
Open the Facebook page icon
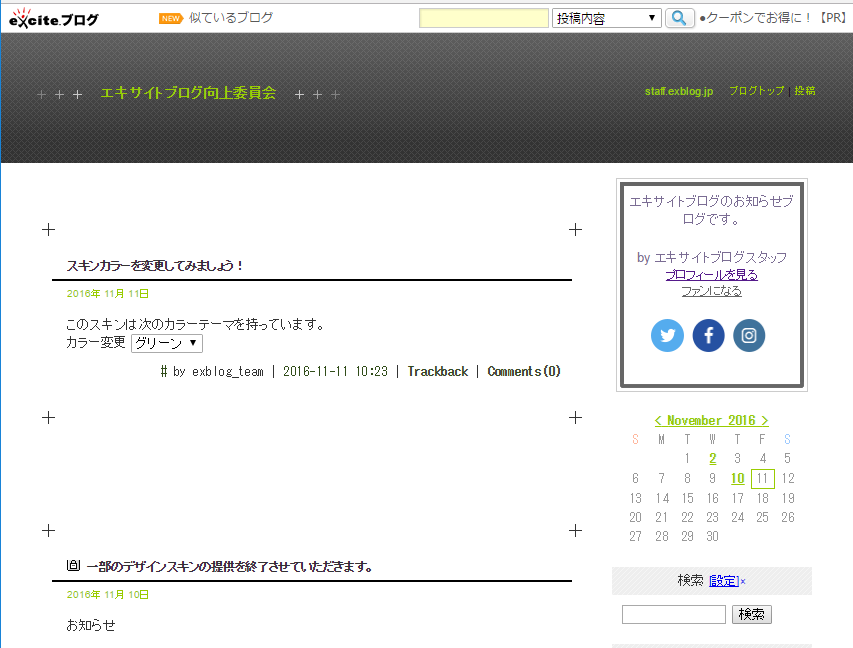[x=708, y=335]
